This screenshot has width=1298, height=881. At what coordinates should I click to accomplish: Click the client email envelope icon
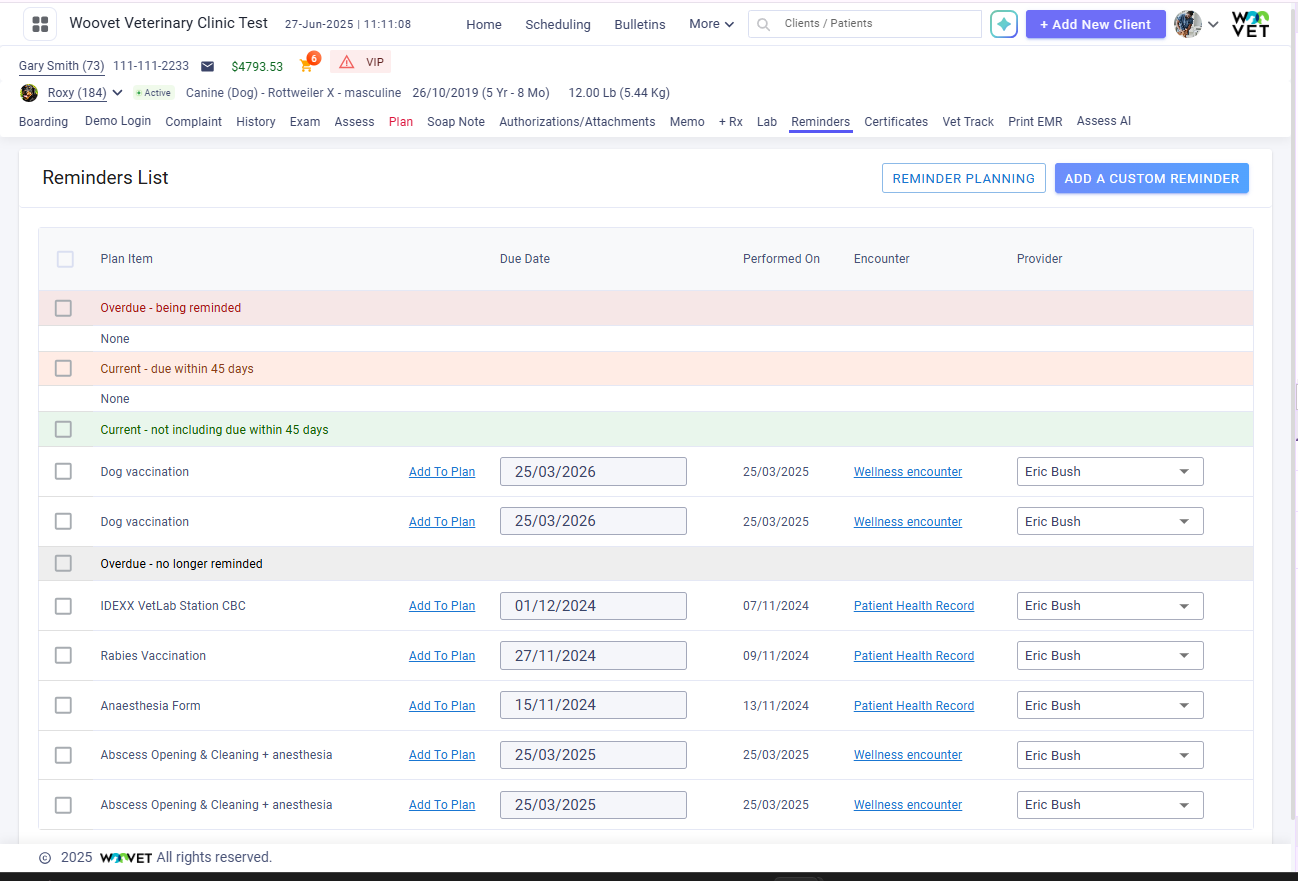click(207, 66)
